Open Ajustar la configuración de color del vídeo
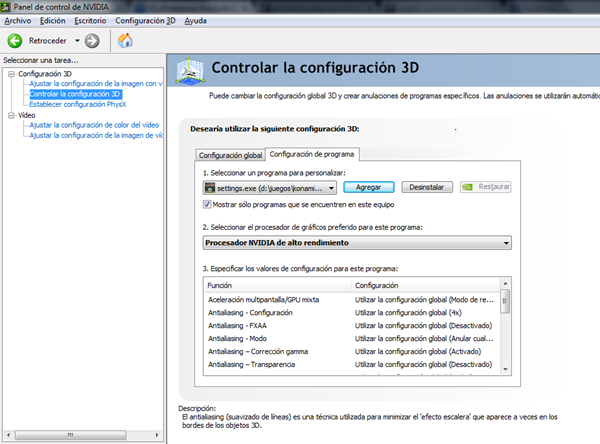The image size is (600, 444). (94, 125)
